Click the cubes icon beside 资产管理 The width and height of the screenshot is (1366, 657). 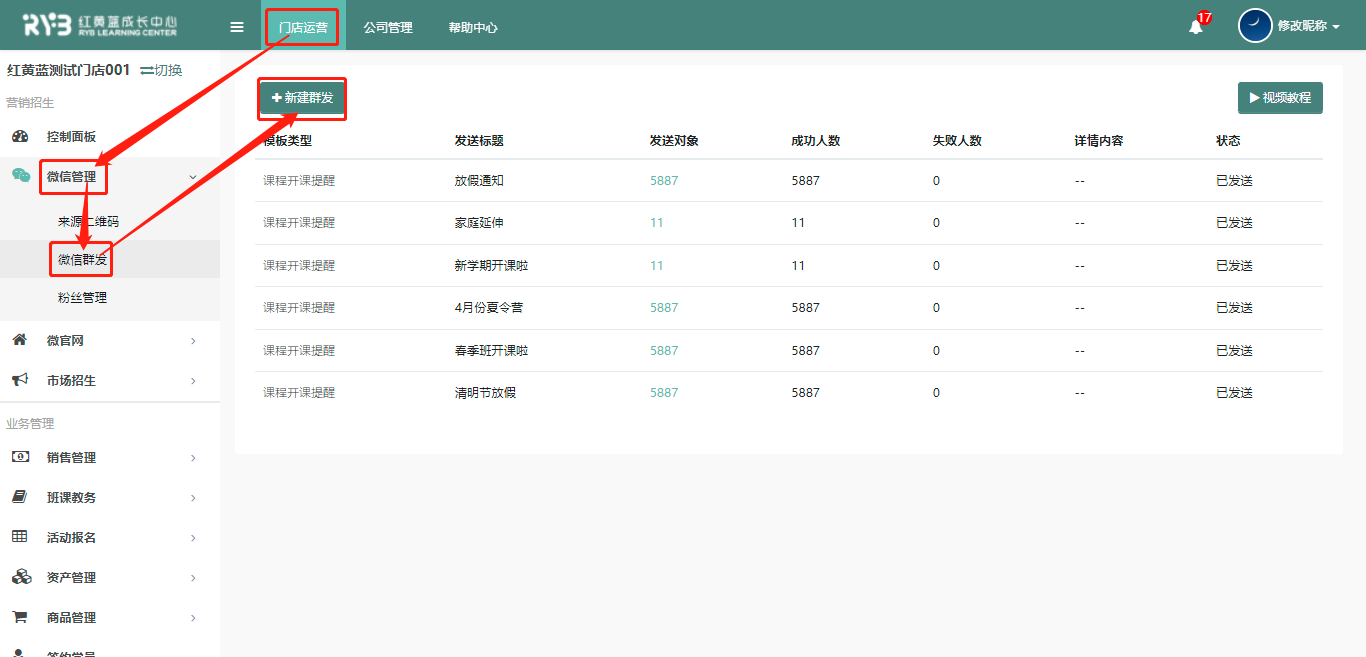click(x=20, y=577)
